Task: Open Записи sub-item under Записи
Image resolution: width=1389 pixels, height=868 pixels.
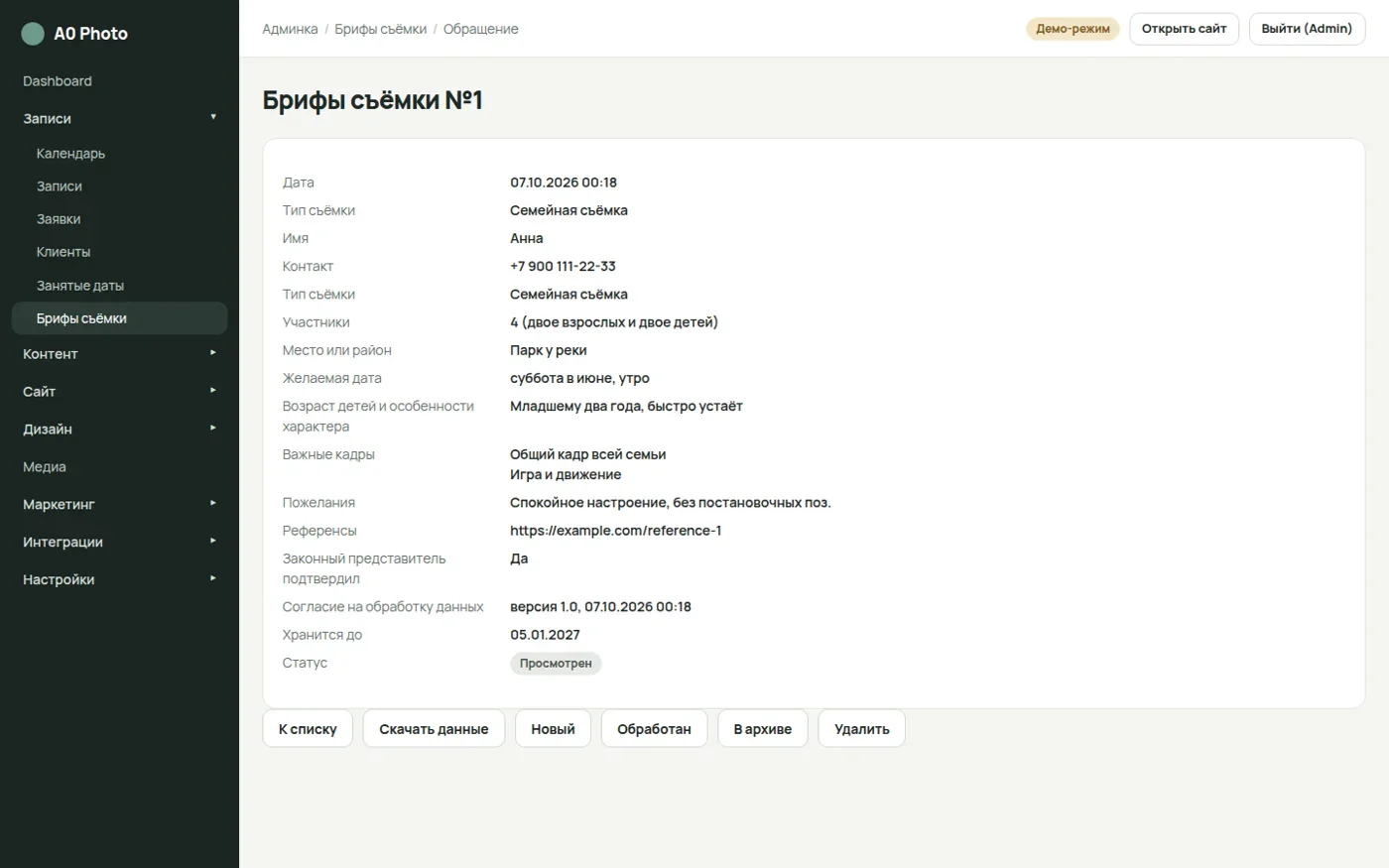Action: (x=60, y=186)
